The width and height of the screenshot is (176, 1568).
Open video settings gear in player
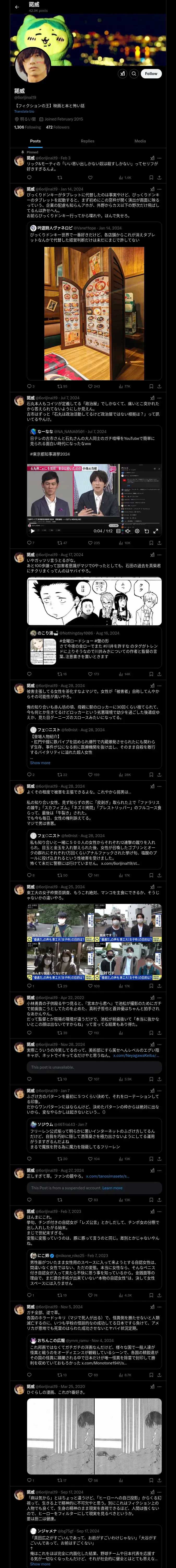pos(137,531)
